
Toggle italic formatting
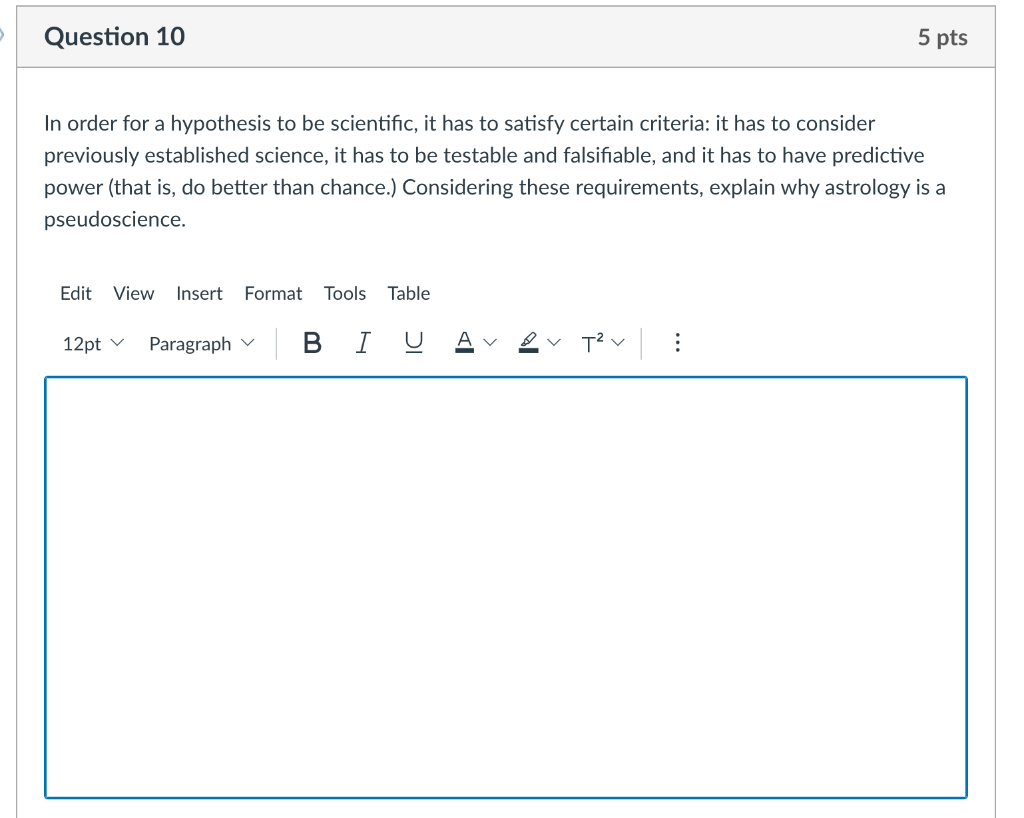(362, 342)
